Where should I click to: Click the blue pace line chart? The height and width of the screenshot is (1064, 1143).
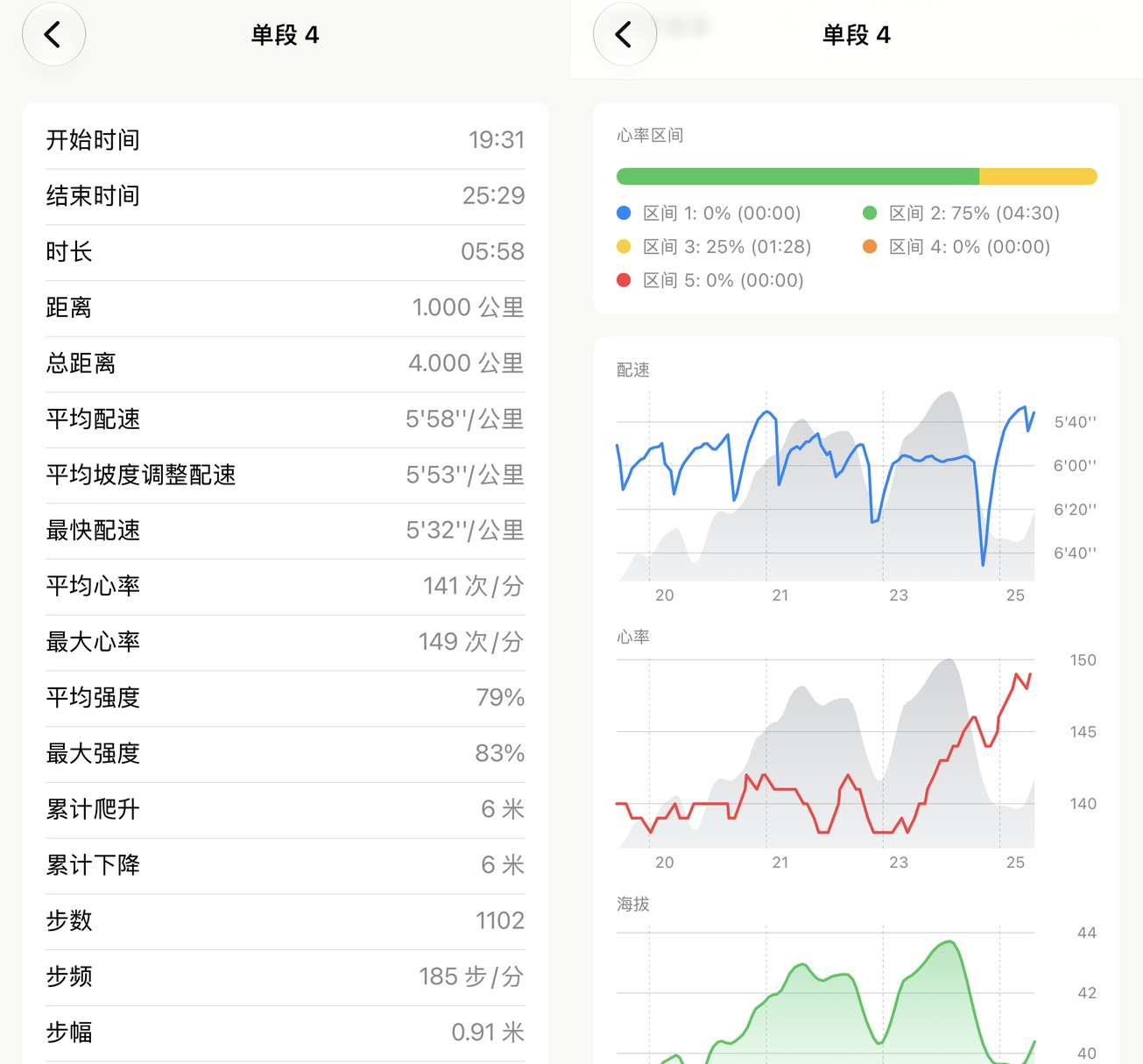coord(825,486)
